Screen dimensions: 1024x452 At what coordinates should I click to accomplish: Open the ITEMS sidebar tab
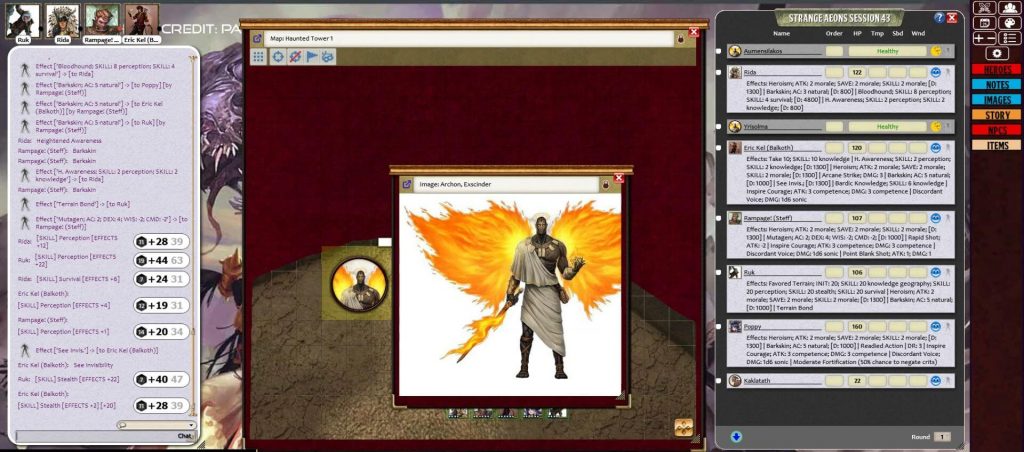[997, 145]
